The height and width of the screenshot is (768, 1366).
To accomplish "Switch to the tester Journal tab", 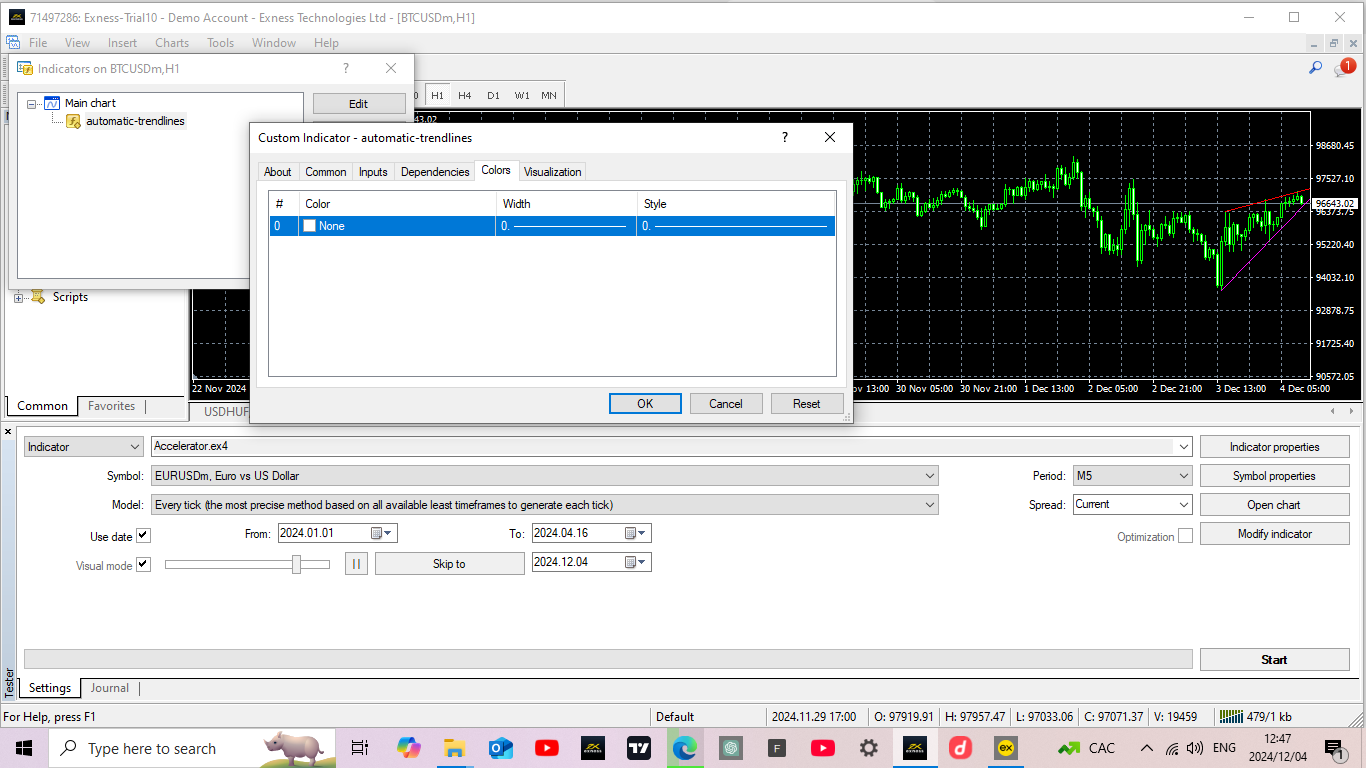I will coord(110,688).
